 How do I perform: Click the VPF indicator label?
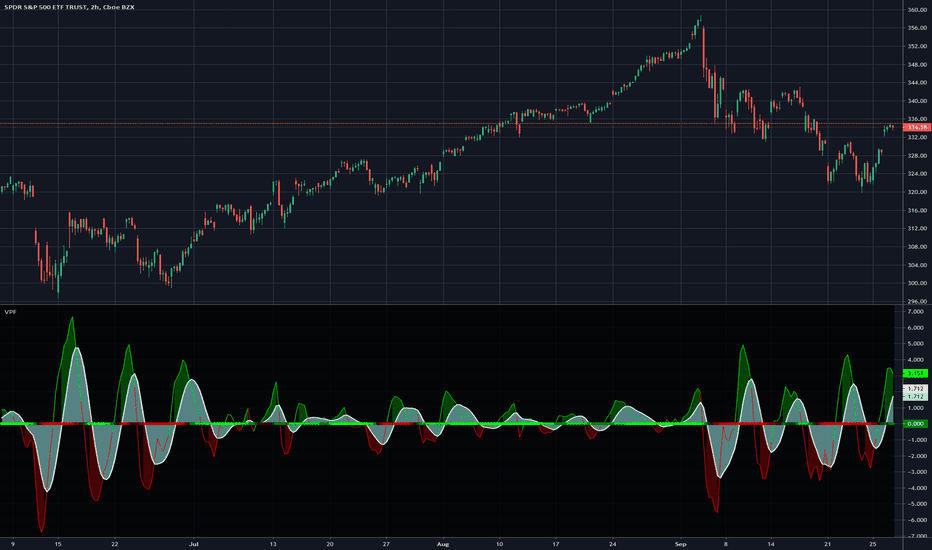click(10, 312)
